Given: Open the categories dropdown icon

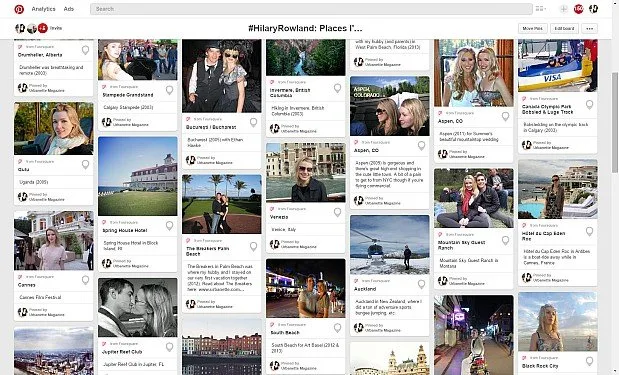Looking at the screenshot, I should click(x=540, y=9).
